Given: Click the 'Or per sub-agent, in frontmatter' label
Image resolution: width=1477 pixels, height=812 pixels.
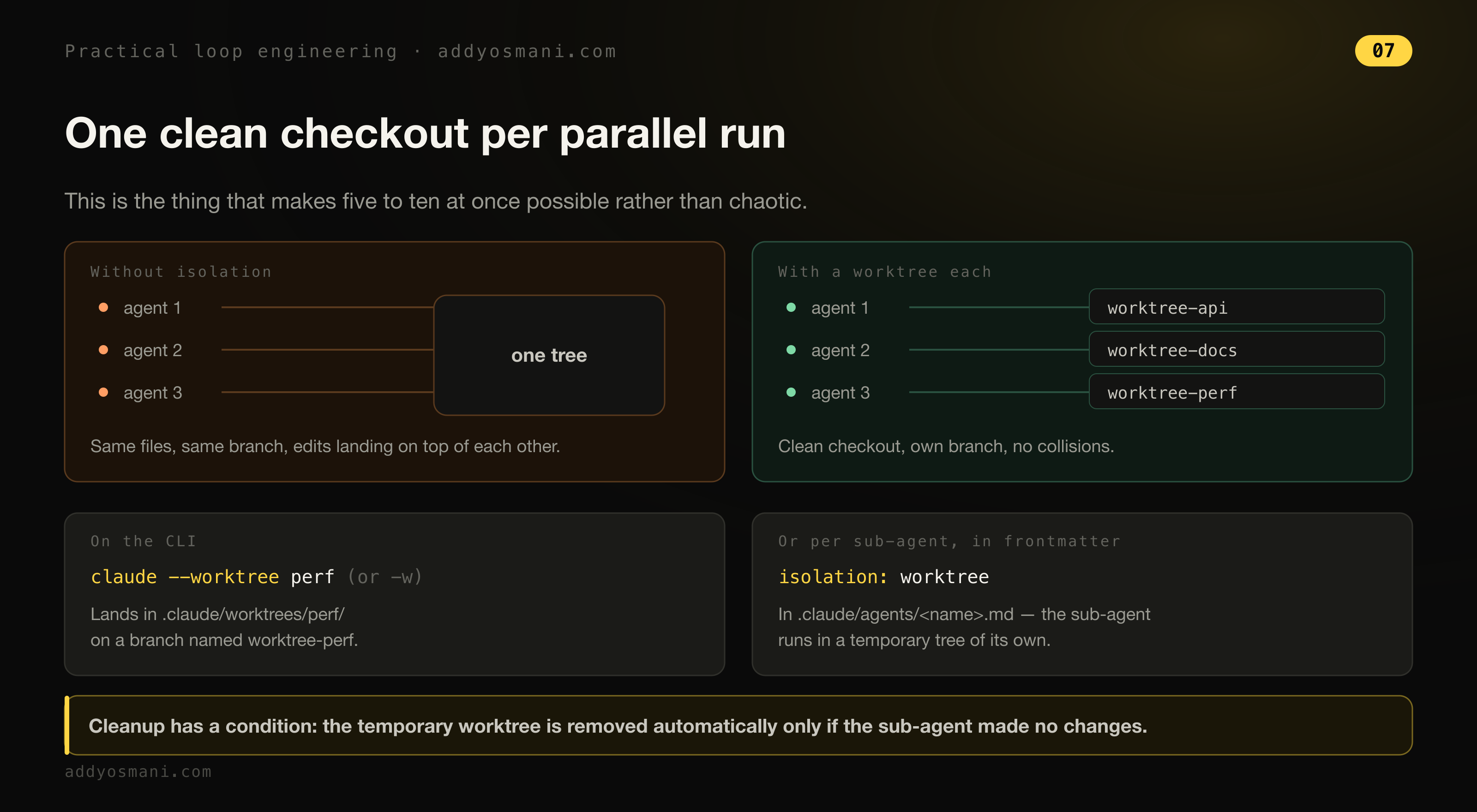Looking at the screenshot, I should click(949, 541).
